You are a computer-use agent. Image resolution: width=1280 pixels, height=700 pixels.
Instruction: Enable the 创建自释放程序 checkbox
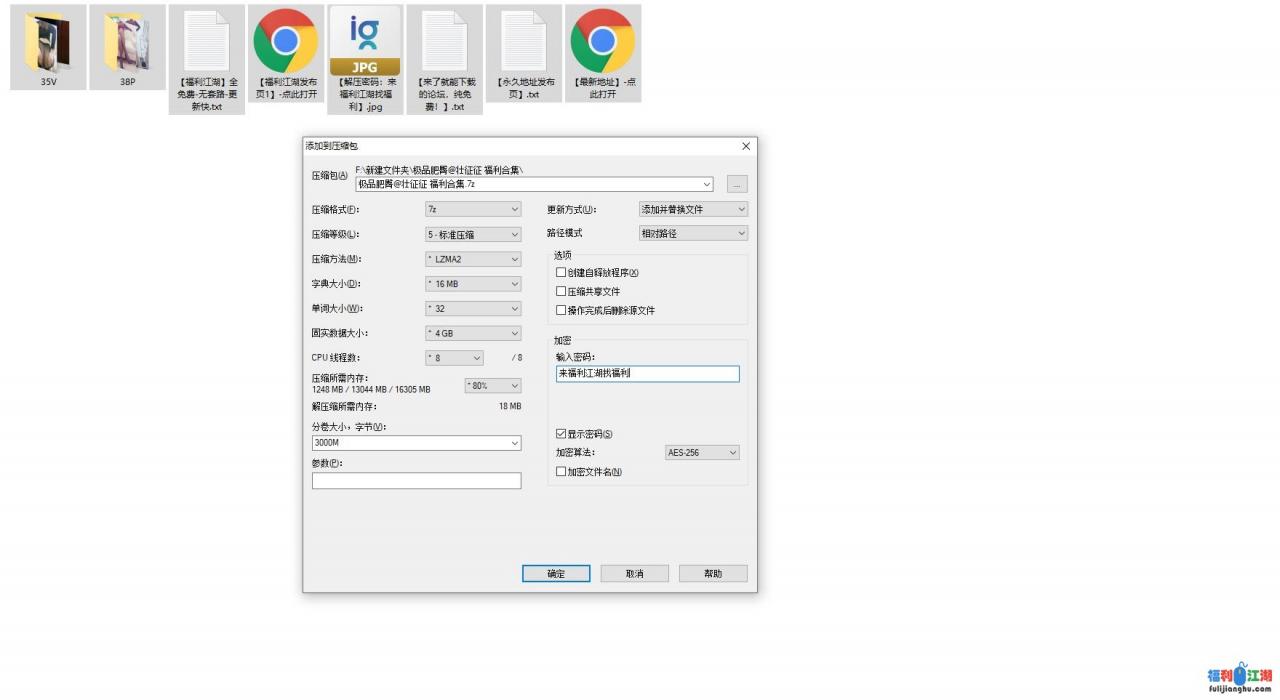tap(561, 272)
